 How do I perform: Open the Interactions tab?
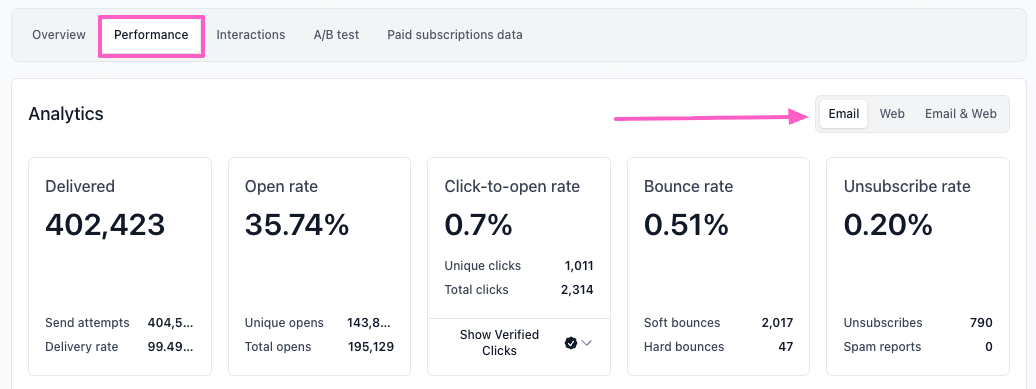click(x=251, y=35)
